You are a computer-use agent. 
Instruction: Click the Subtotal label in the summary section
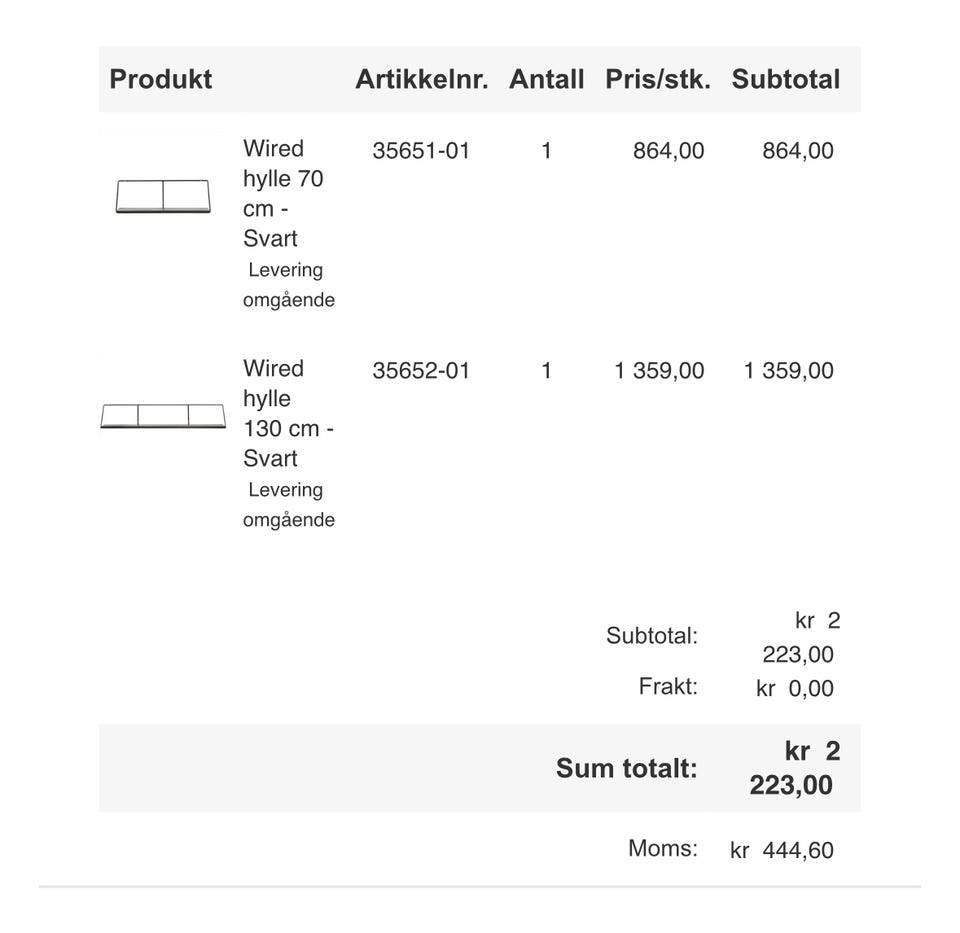point(652,635)
